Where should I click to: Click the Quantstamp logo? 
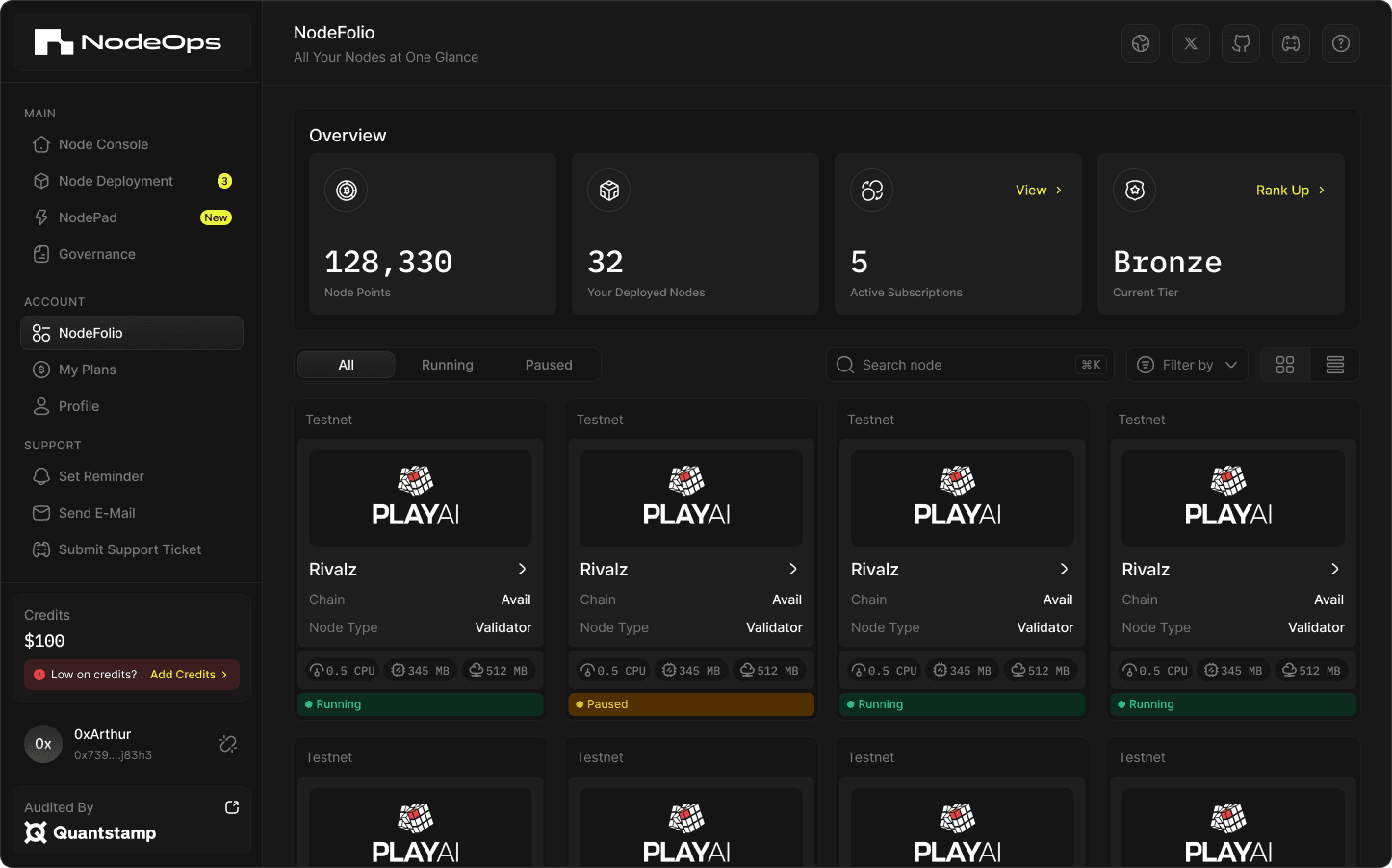click(90, 833)
